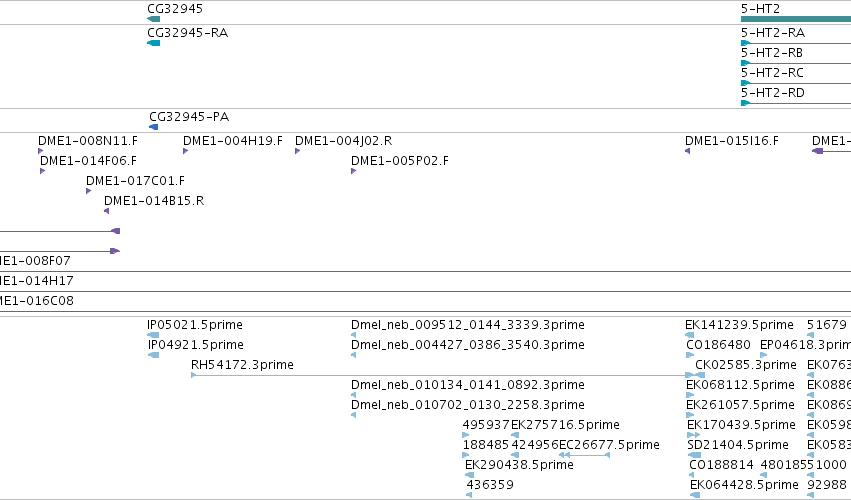Click the CO186480 feature label

(719, 345)
